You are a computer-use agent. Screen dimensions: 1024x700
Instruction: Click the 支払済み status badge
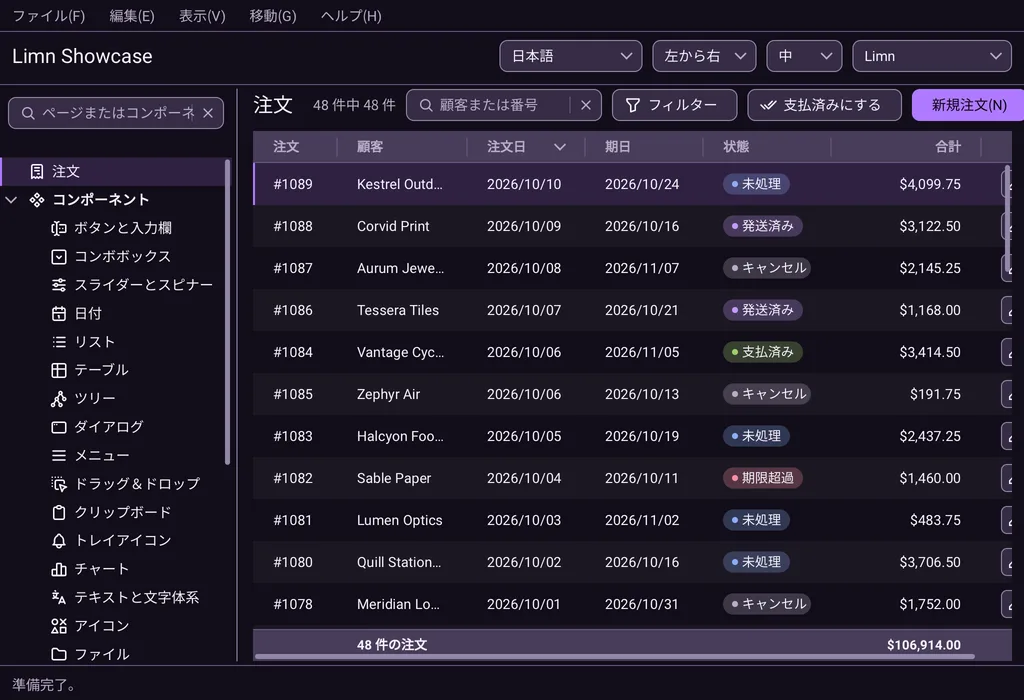click(x=762, y=353)
